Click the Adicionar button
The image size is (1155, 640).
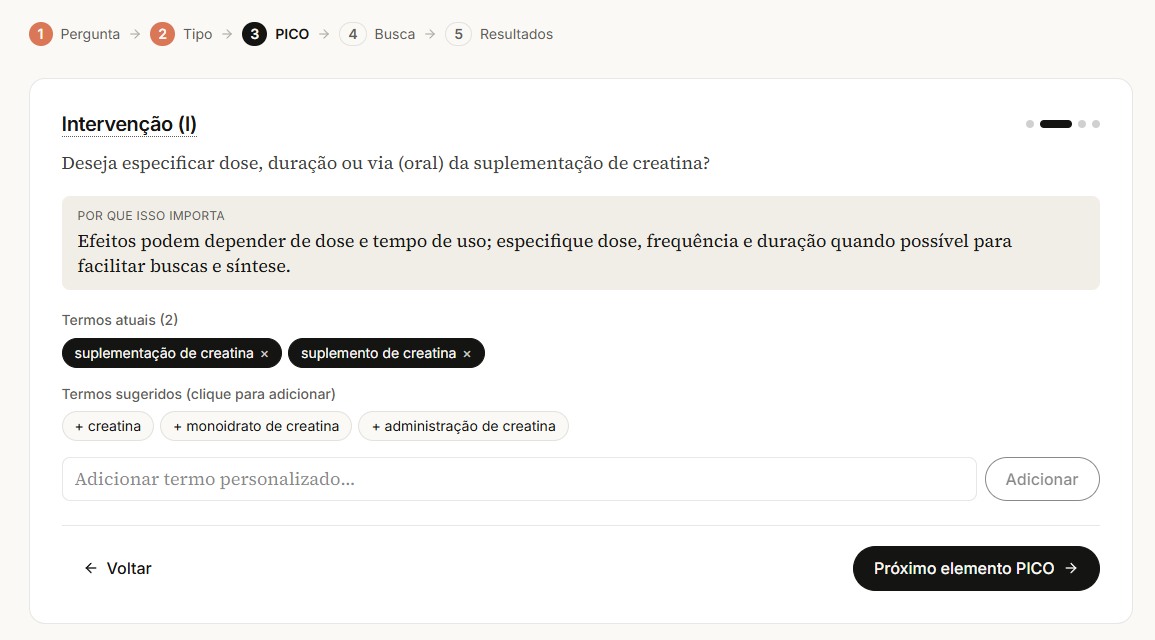click(x=1042, y=479)
